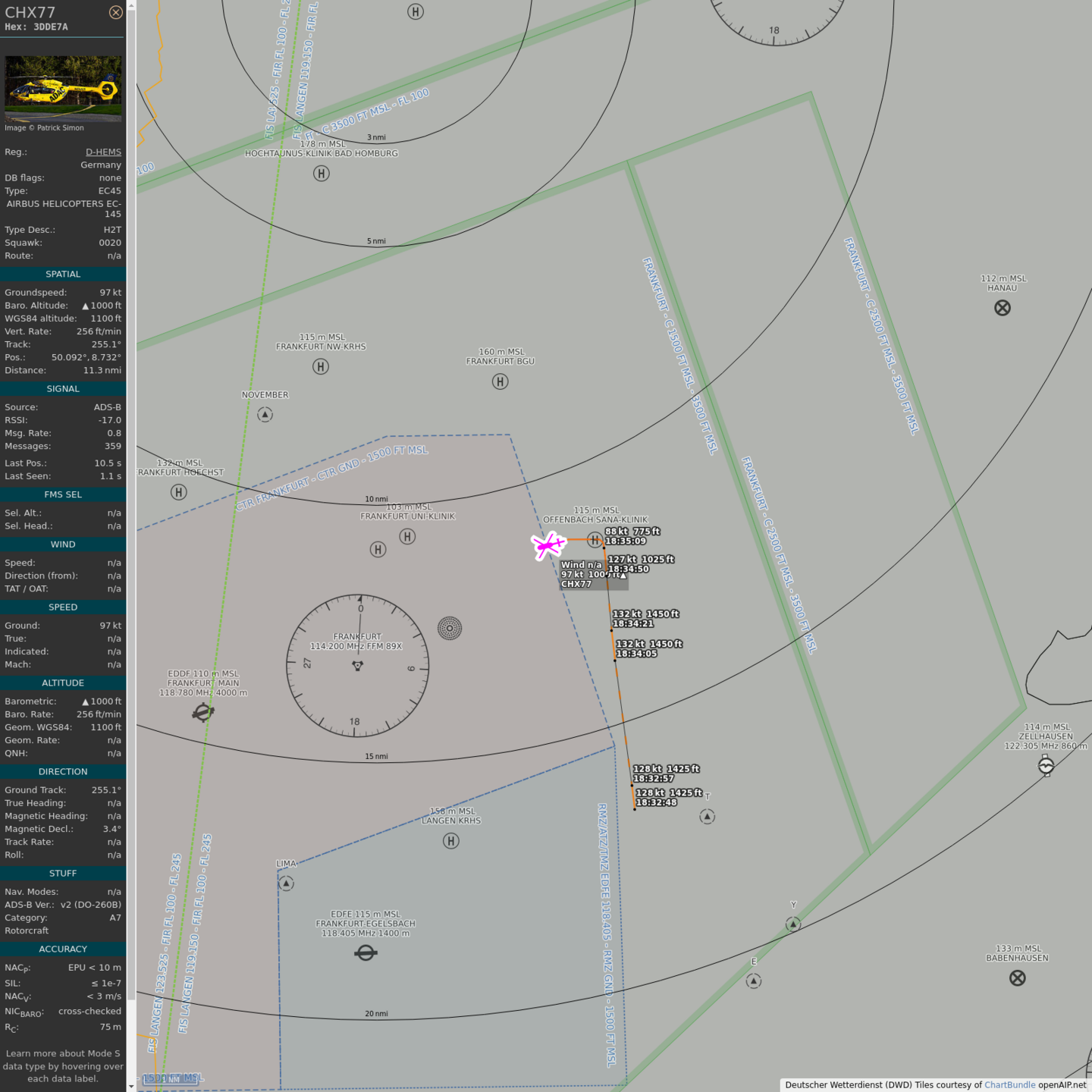The image size is (1092, 1092).
Task: Close the CHX77 aircraft info panel
Action: click(115, 12)
